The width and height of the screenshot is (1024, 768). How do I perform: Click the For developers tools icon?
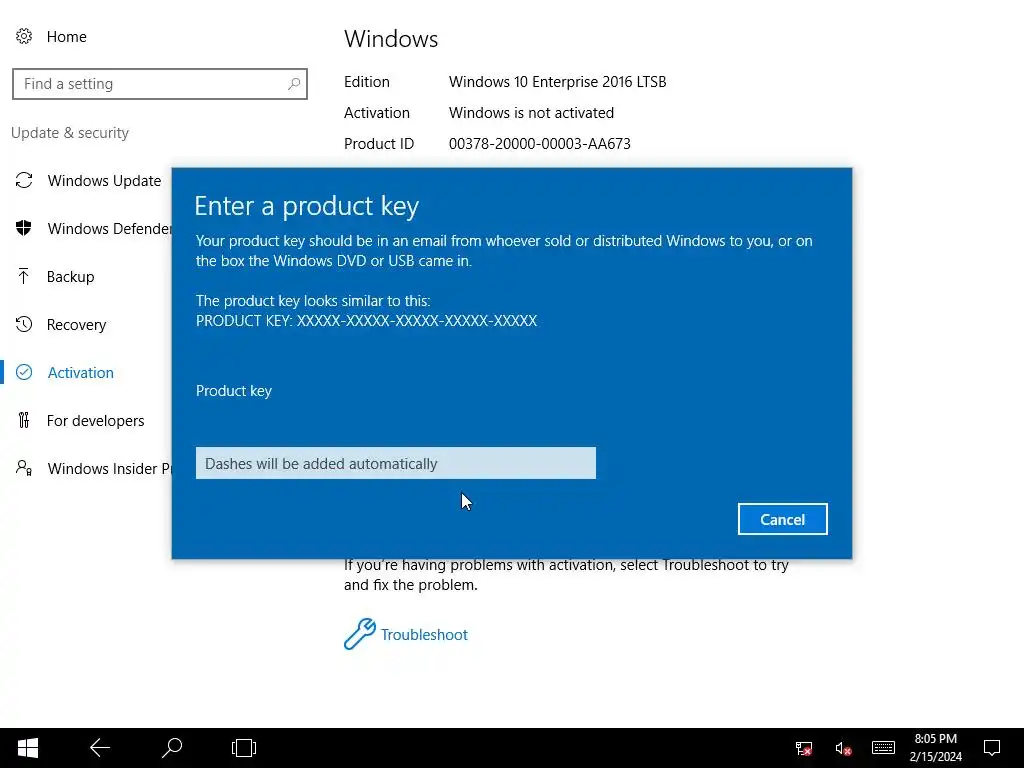coord(24,420)
